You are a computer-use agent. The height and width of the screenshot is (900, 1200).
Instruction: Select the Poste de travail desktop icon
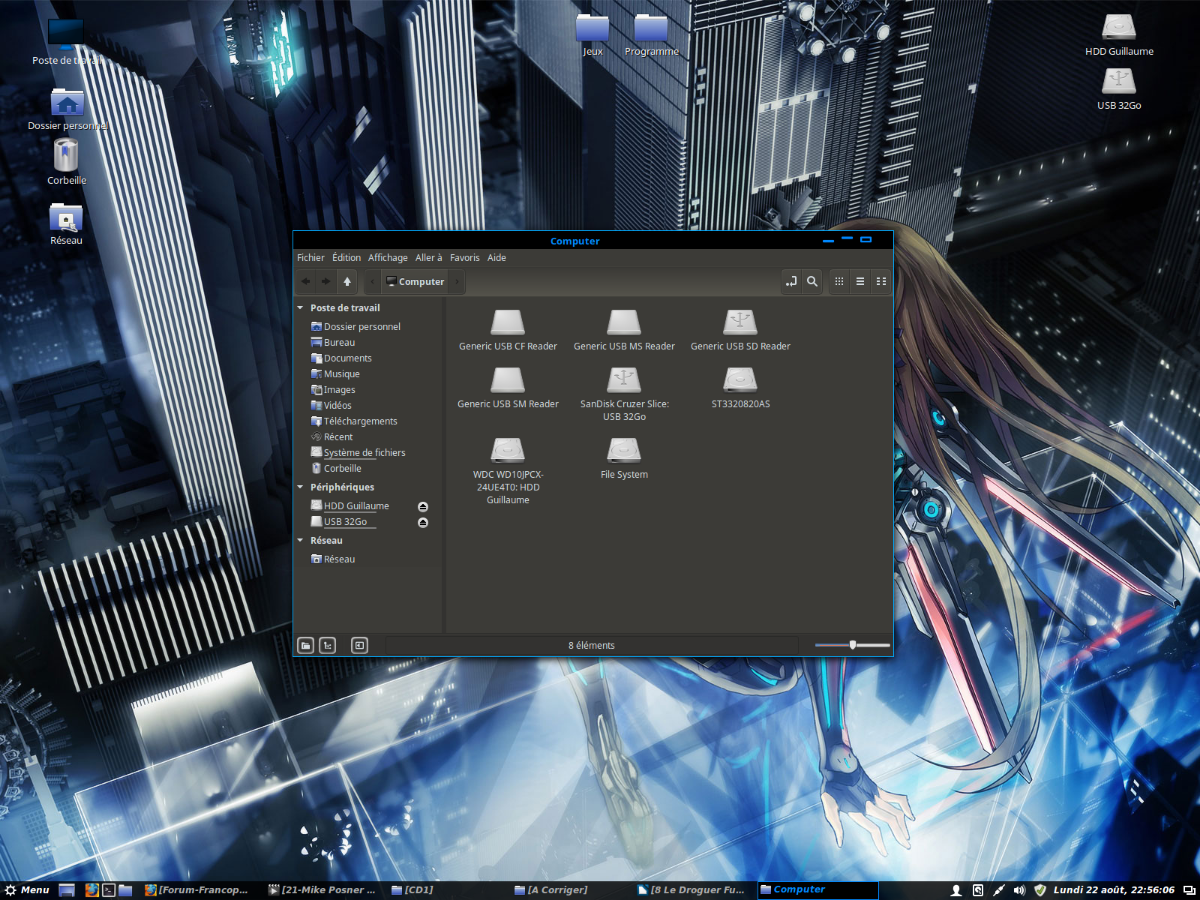point(66,42)
